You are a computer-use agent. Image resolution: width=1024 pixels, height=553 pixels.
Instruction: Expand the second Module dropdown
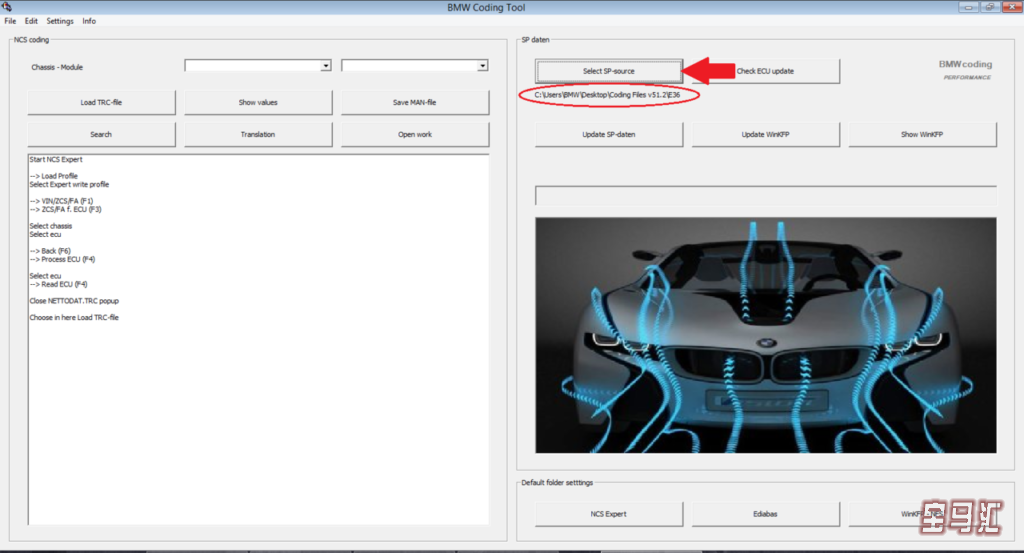(x=482, y=66)
